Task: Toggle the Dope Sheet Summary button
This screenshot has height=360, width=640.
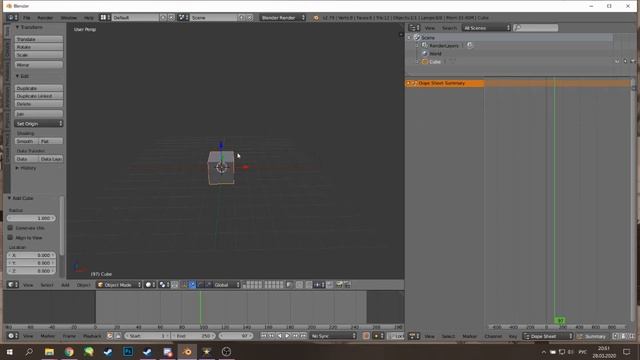Action: pyautogui.click(x=591, y=336)
